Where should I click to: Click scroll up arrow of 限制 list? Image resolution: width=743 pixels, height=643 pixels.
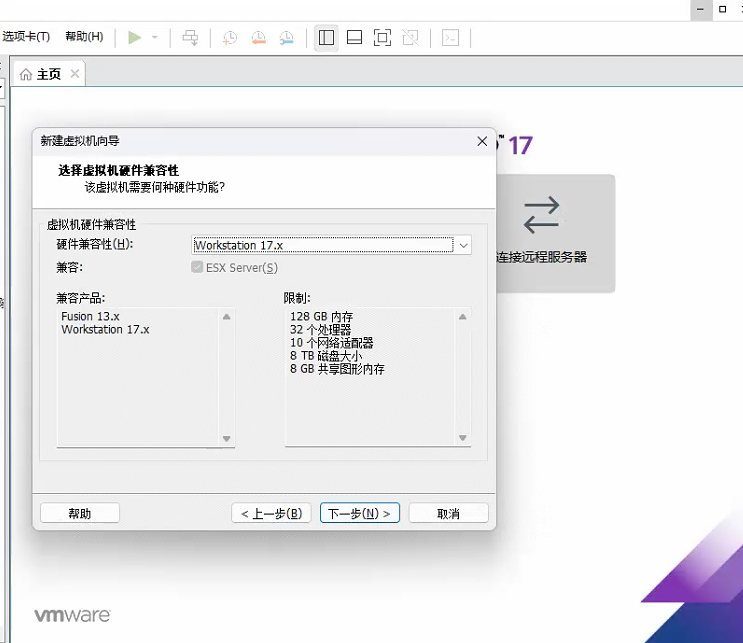tap(463, 317)
